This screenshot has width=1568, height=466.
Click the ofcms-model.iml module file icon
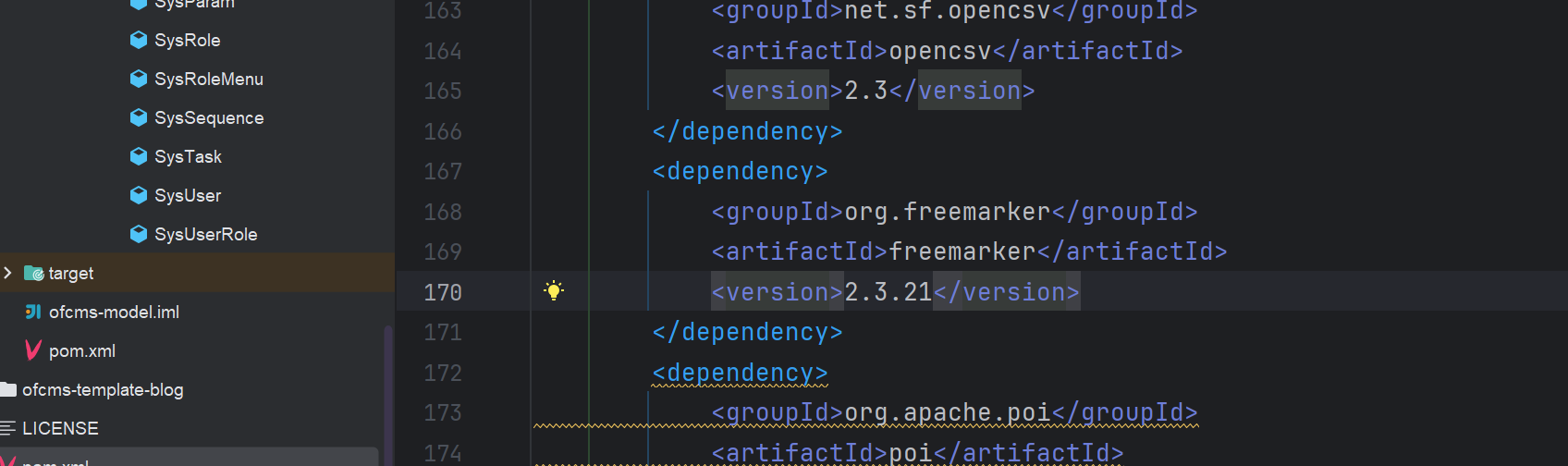[x=33, y=312]
